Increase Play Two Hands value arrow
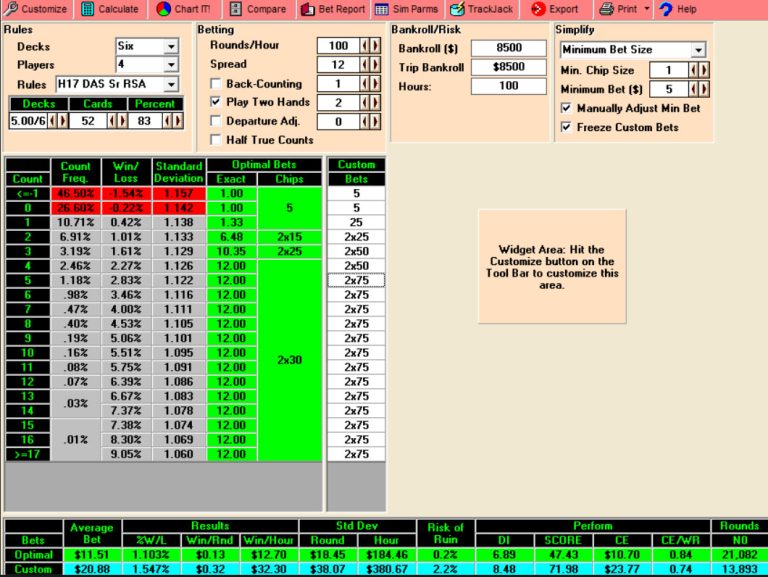The height and width of the screenshot is (577, 768). (x=376, y=103)
